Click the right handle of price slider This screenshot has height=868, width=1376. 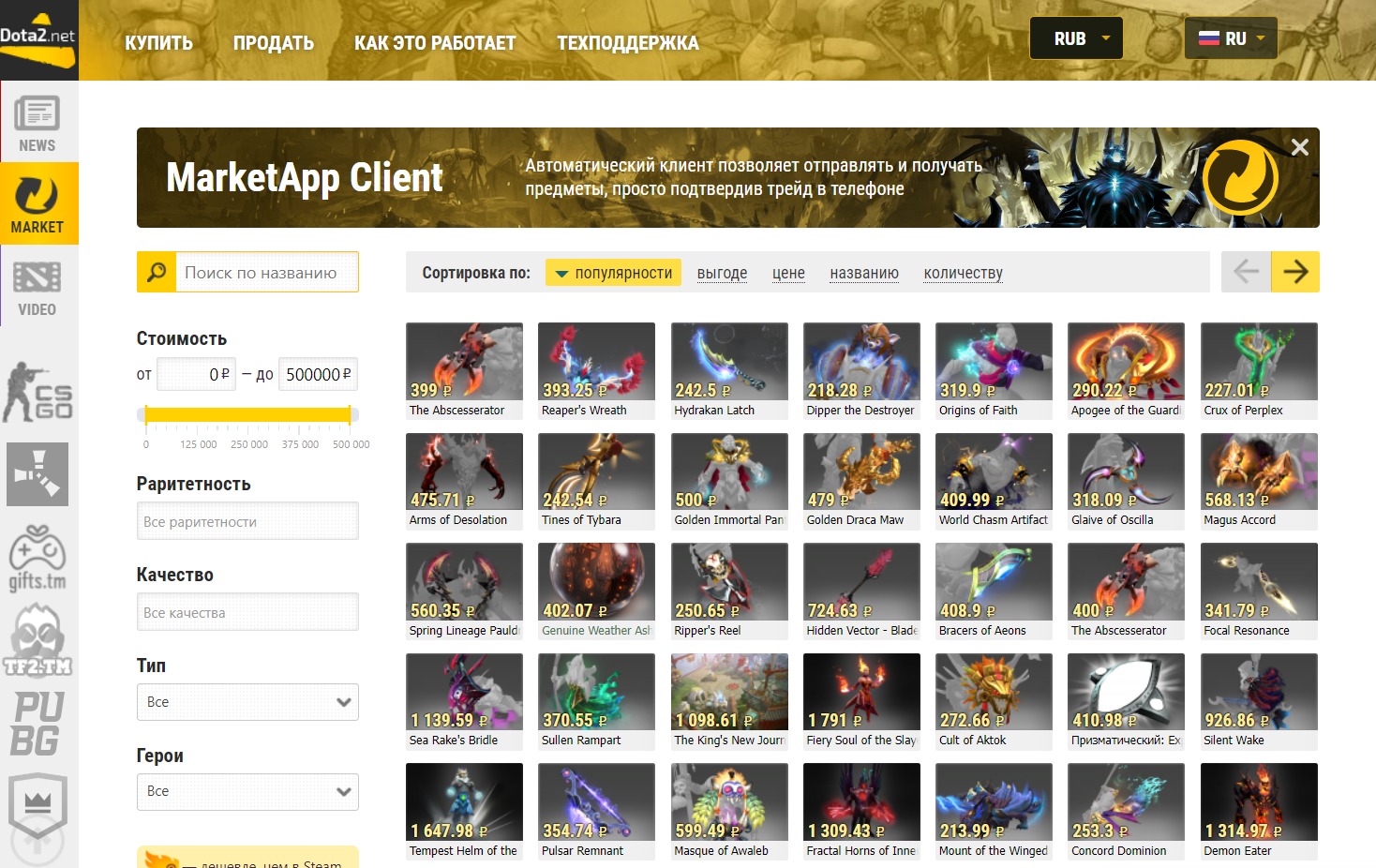tap(350, 414)
